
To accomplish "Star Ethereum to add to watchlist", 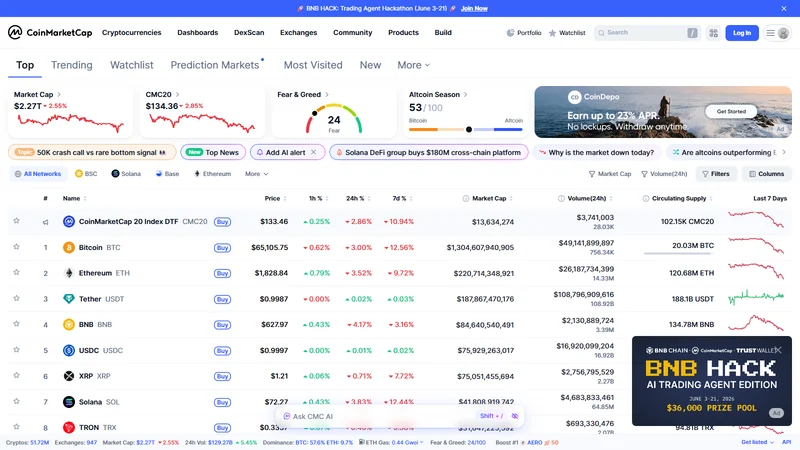I will click(16, 272).
